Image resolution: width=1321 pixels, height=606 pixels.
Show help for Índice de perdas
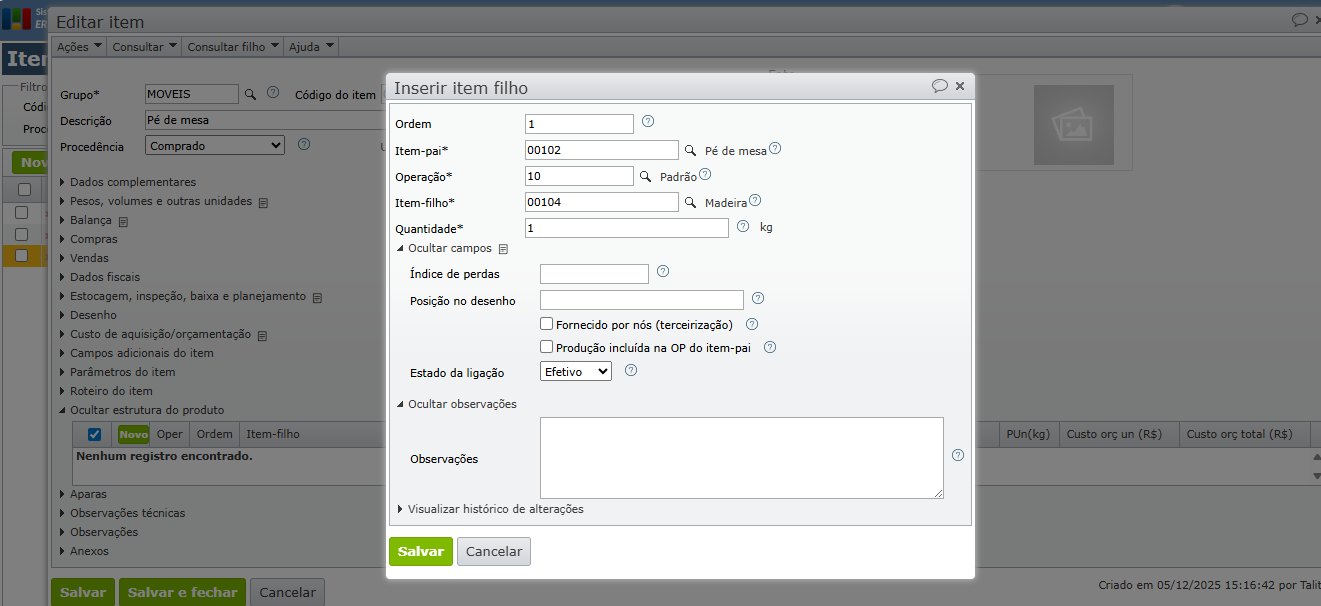coord(663,271)
